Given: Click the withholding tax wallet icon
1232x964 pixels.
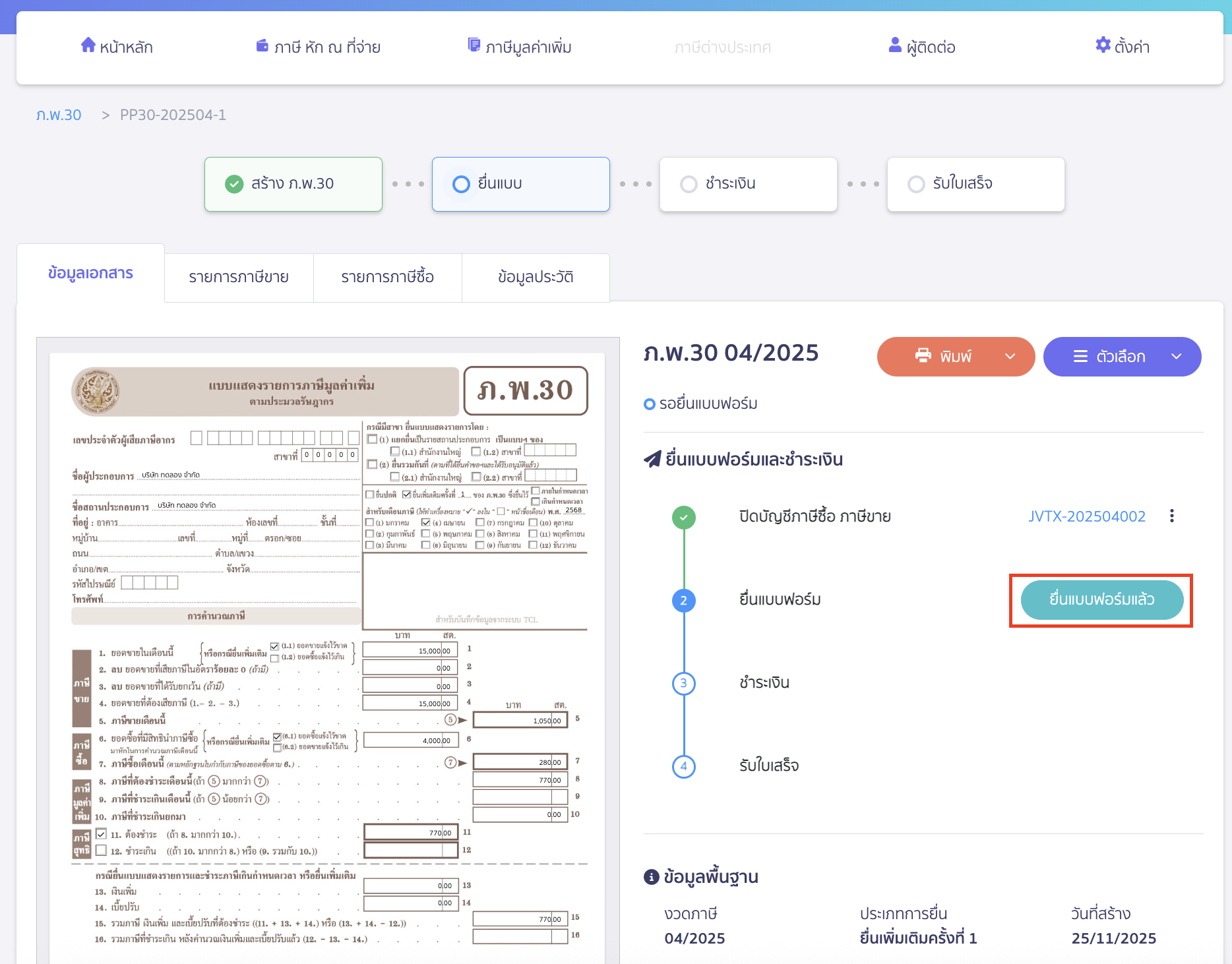Looking at the screenshot, I should click(x=262, y=45).
